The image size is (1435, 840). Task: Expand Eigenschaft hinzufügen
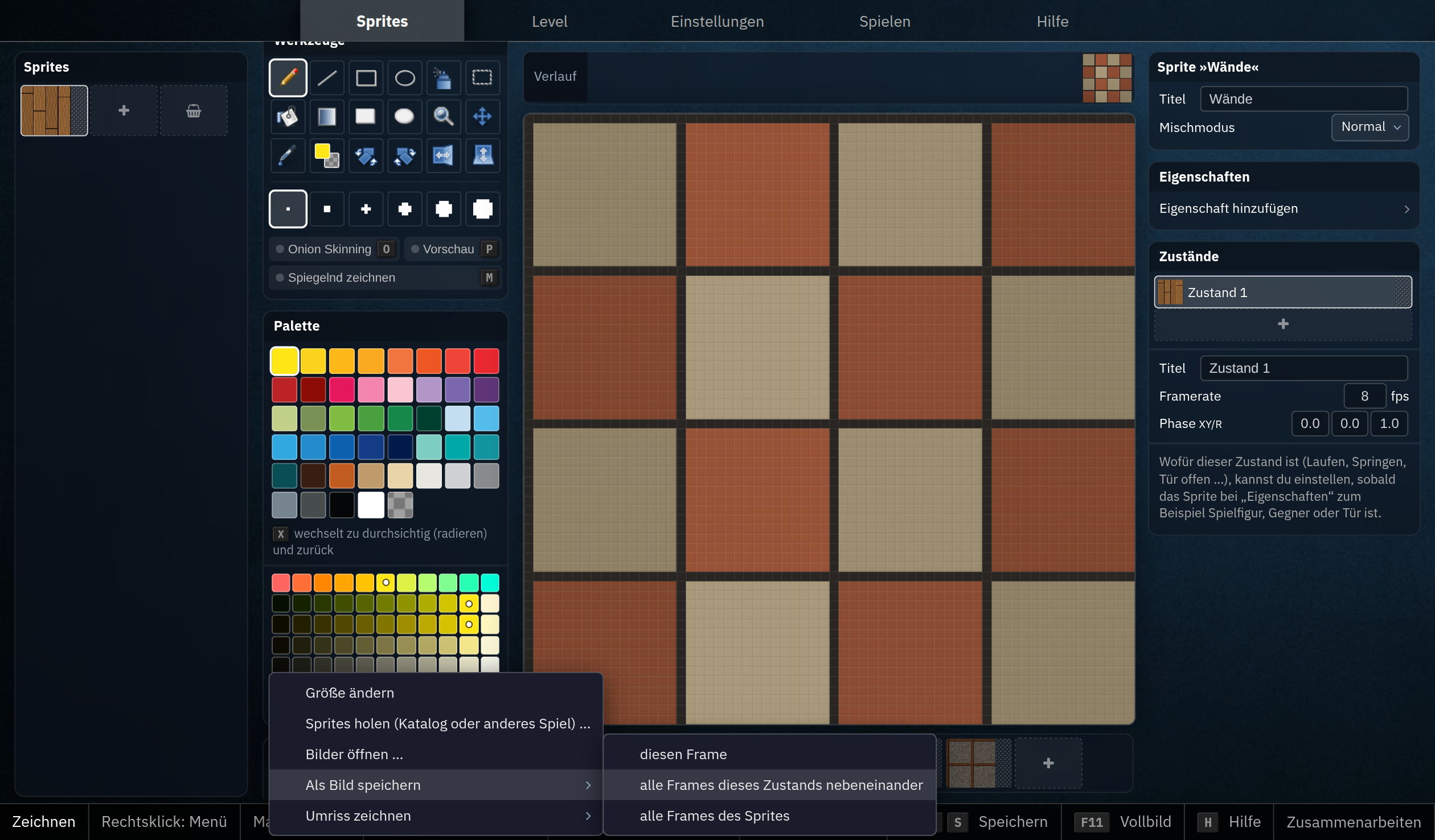[x=1284, y=209]
